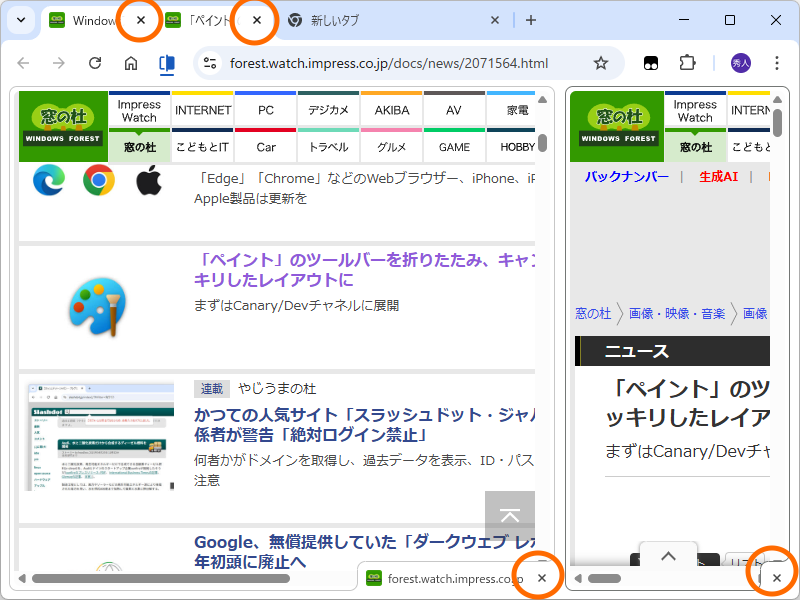Click the scroll-to-top arrow button
800x600 pixels.
pyautogui.click(x=510, y=514)
